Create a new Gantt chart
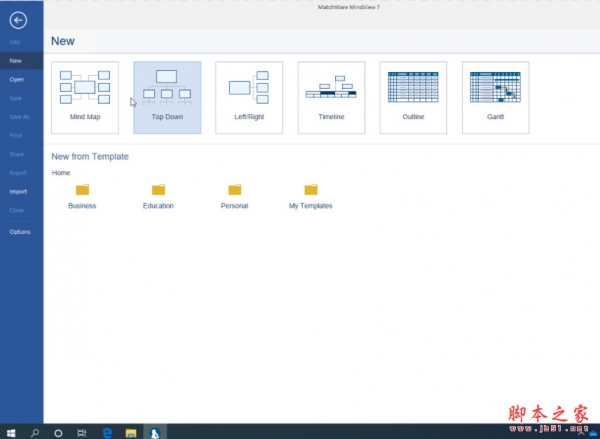600x439 pixels. (496, 98)
